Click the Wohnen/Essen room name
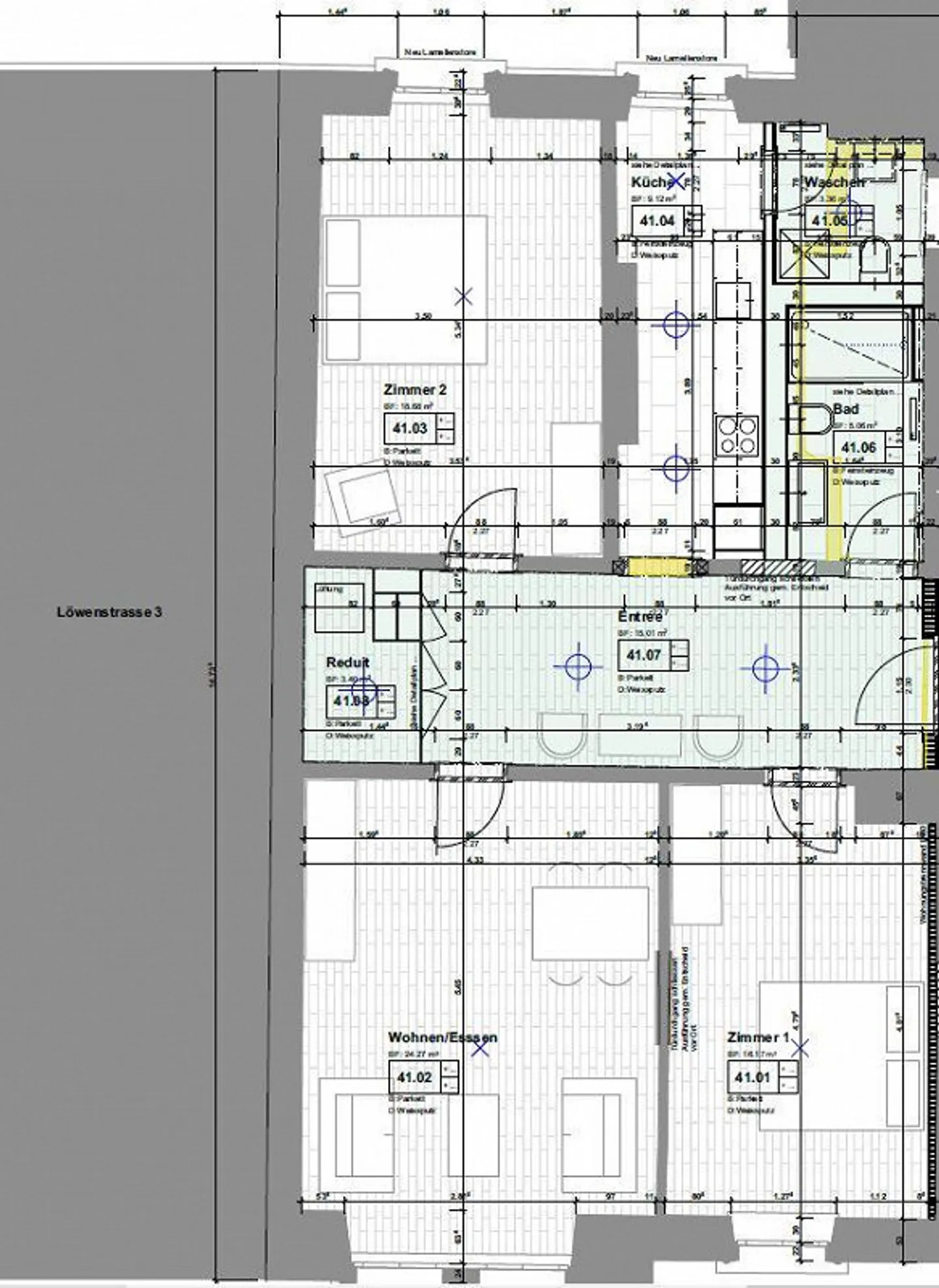Screen dimensions: 939x1288 [x=442, y=1037]
